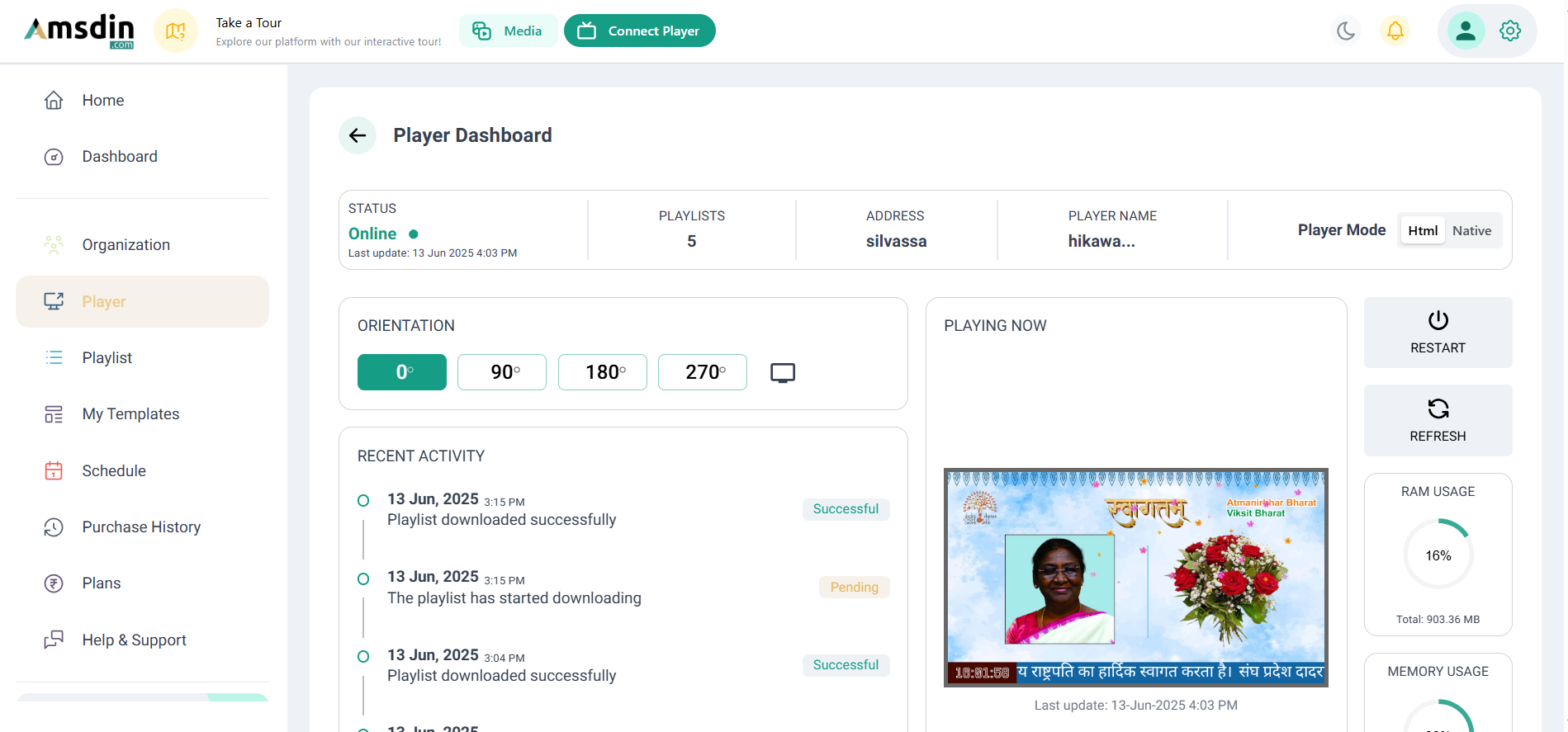Click the Take a Tour text
The image size is (1568, 732).
click(249, 23)
